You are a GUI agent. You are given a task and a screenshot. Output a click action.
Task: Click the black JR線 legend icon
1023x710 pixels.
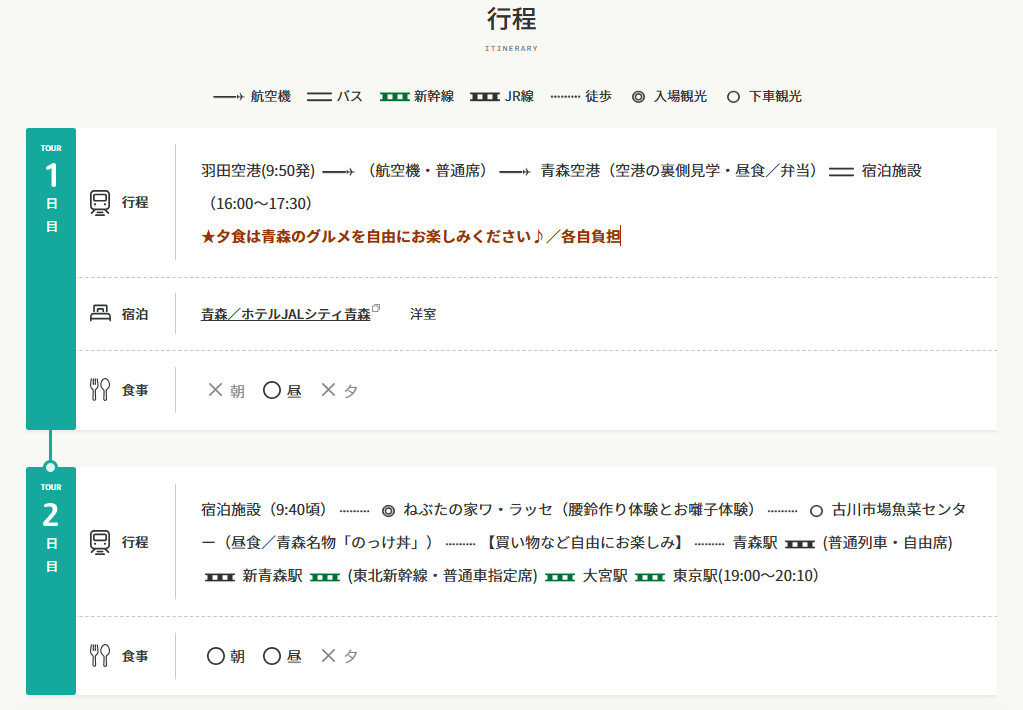click(485, 97)
